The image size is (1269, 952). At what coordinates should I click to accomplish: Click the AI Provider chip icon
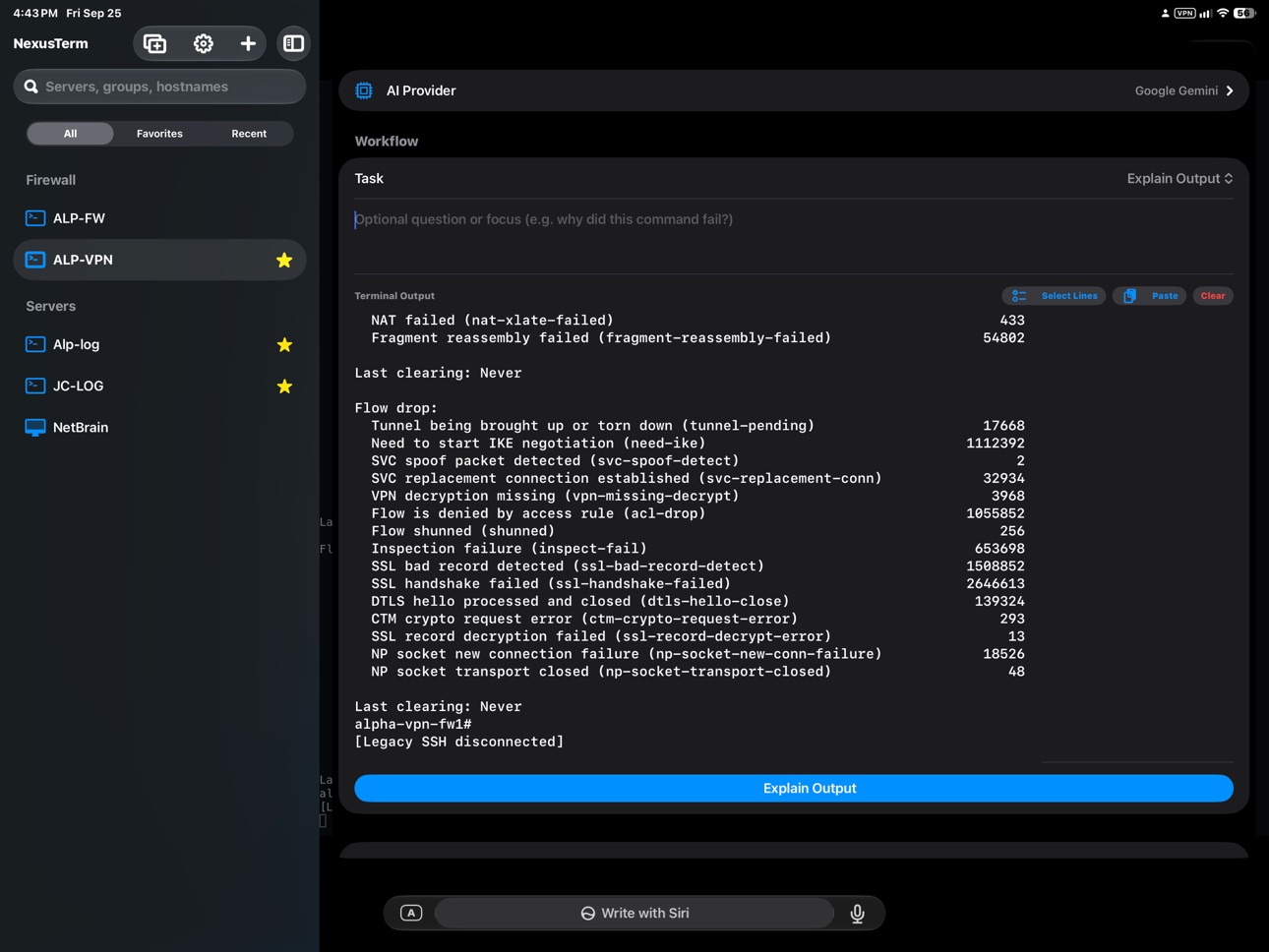click(364, 90)
